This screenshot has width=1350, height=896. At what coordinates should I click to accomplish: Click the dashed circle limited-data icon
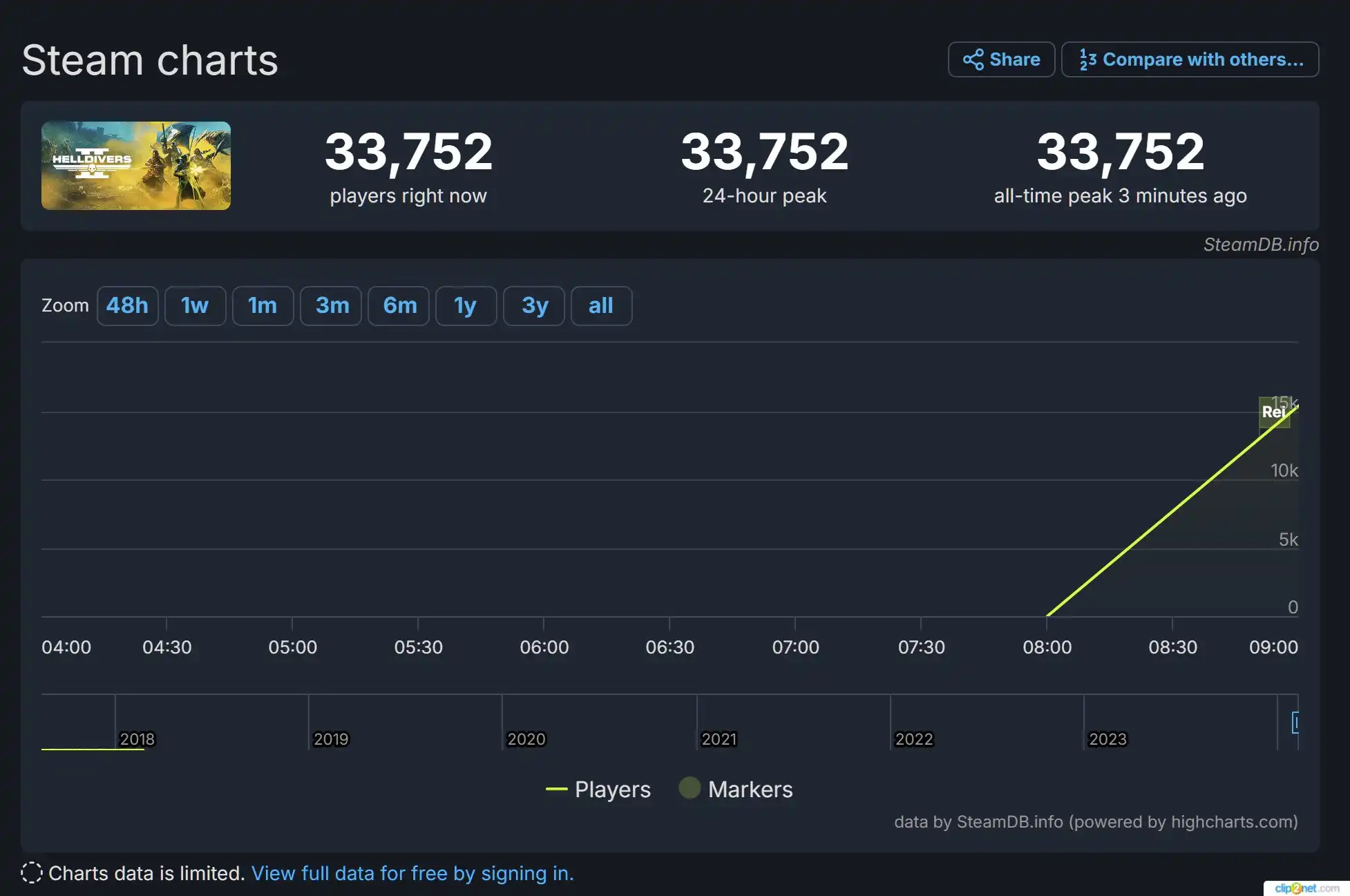32,873
